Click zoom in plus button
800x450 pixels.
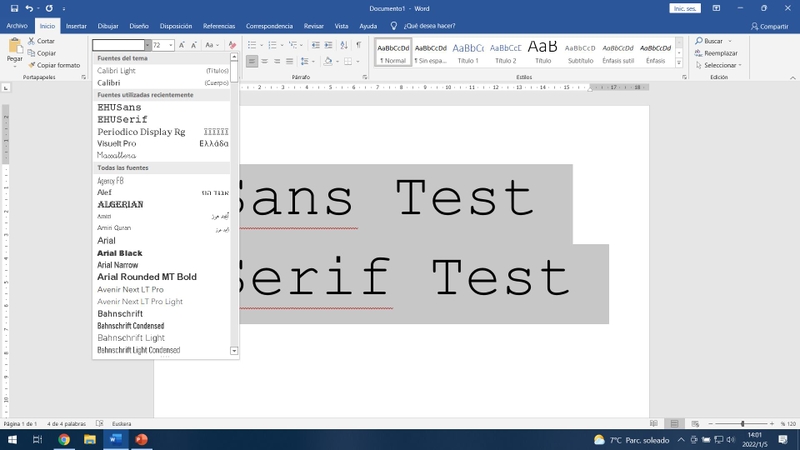(772, 423)
